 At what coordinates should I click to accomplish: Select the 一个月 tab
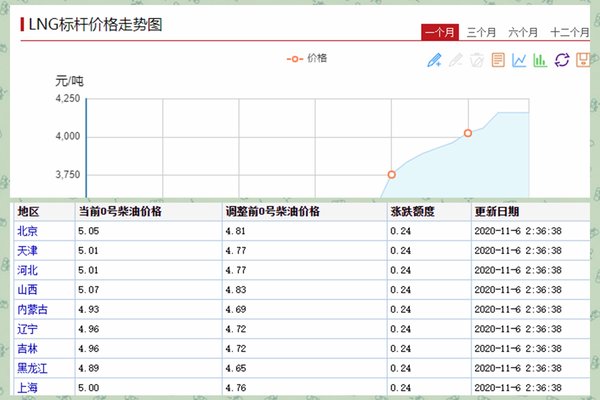pos(440,33)
